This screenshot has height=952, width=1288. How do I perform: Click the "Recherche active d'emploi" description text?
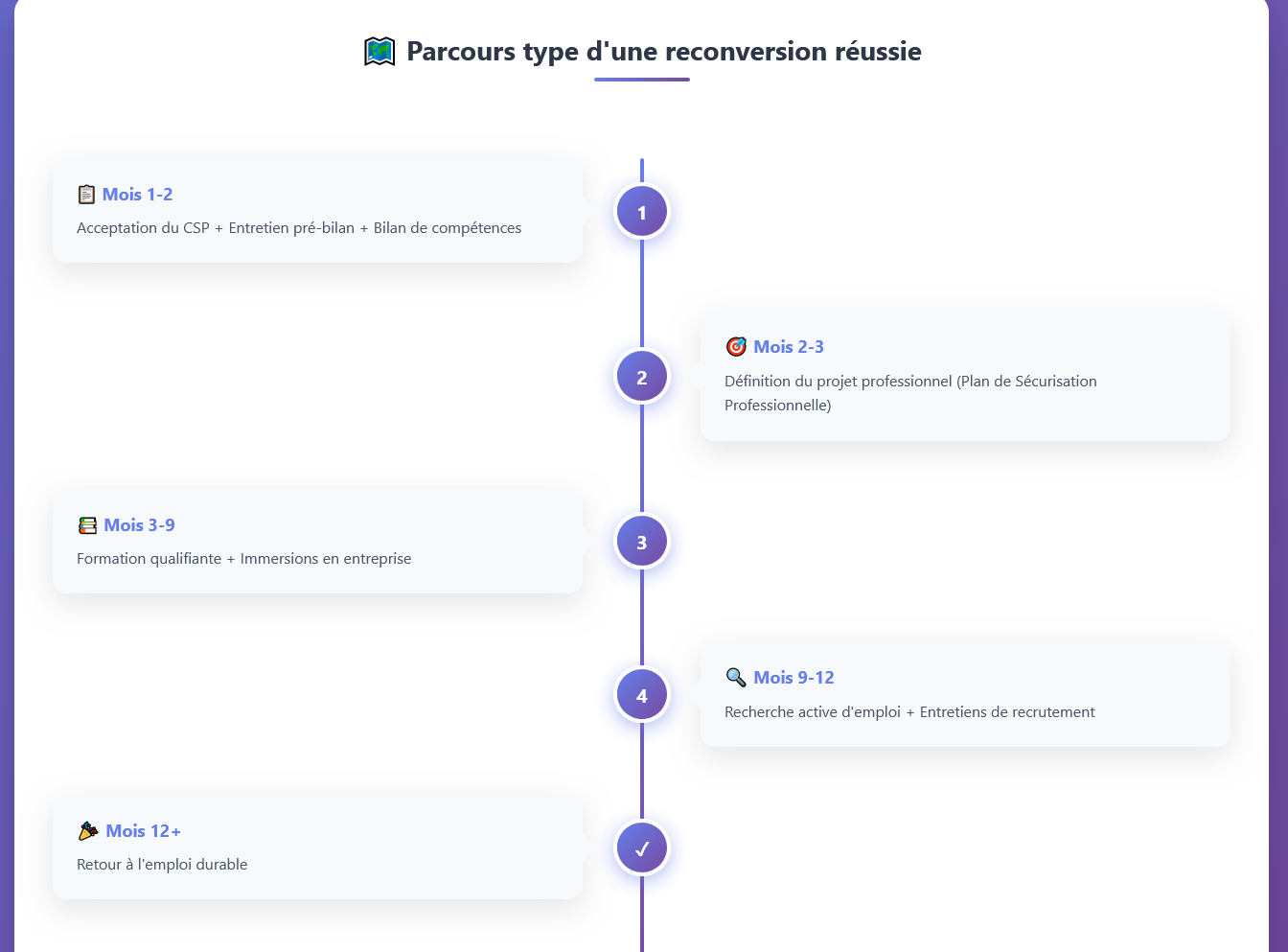click(813, 712)
